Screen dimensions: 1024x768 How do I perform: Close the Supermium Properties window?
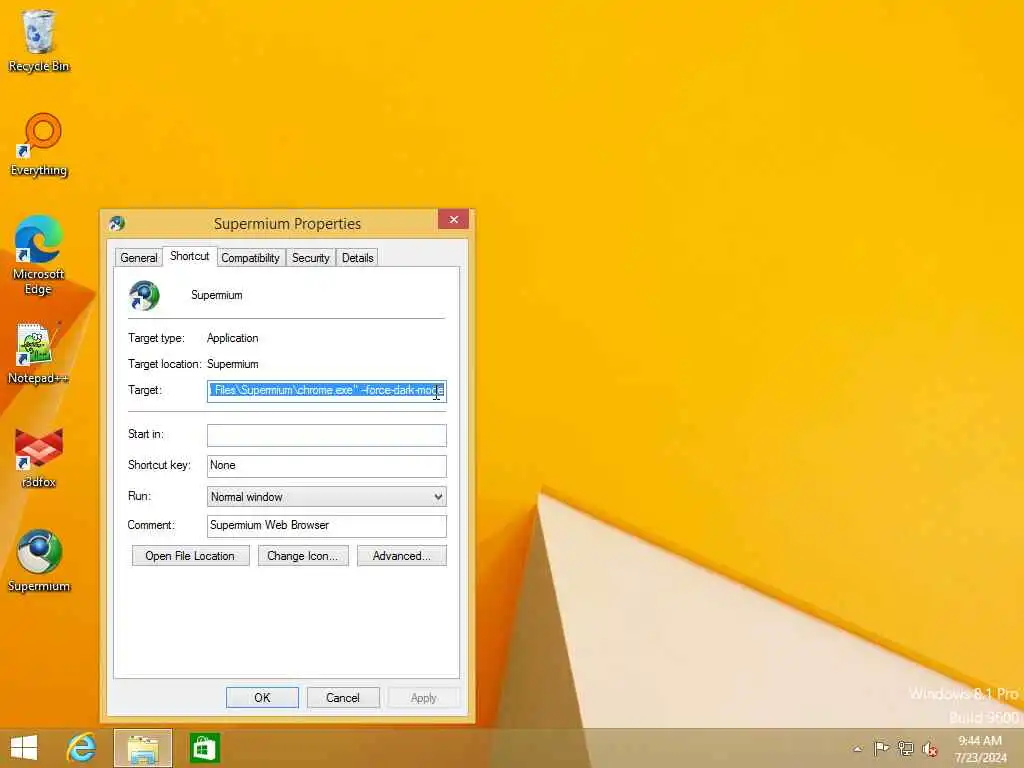click(454, 219)
